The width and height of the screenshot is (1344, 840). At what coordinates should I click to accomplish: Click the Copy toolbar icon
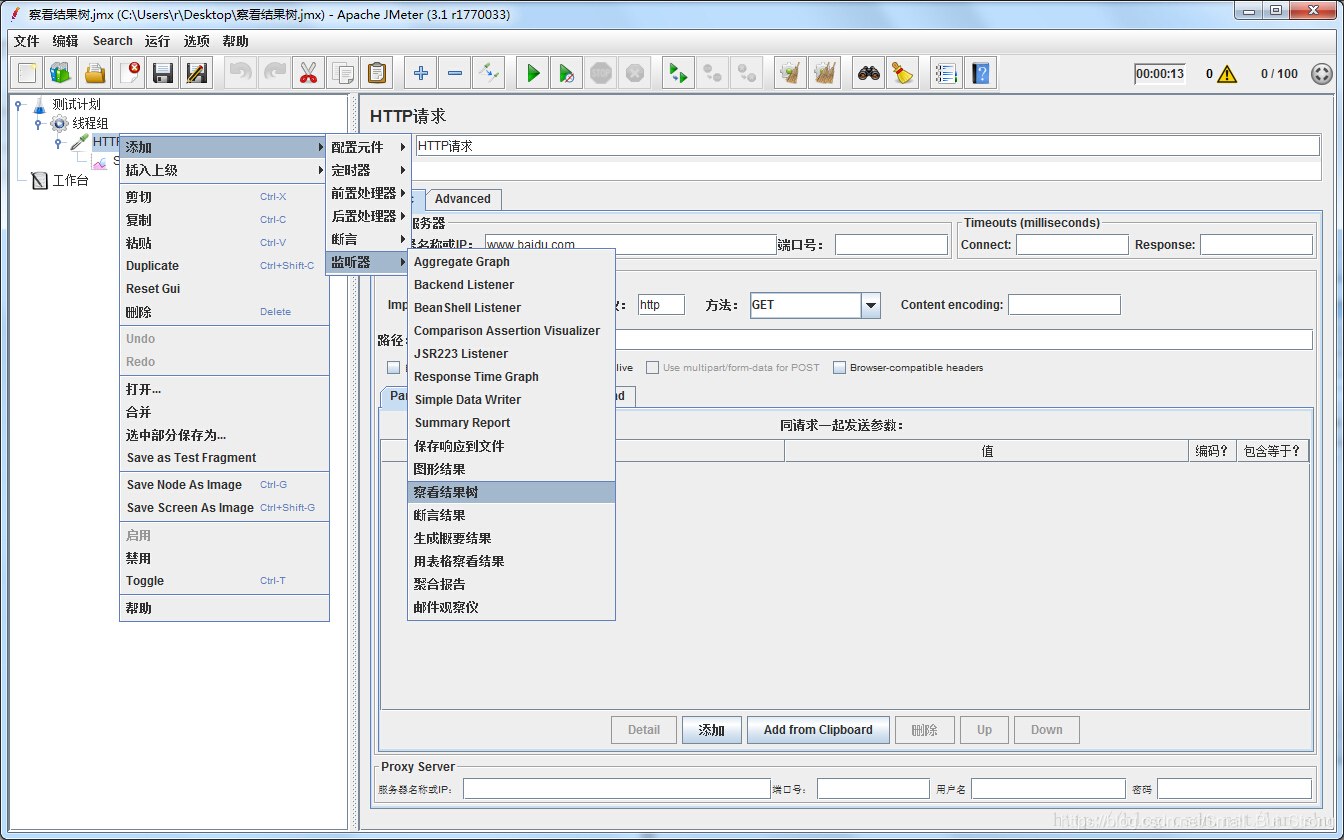342,73
